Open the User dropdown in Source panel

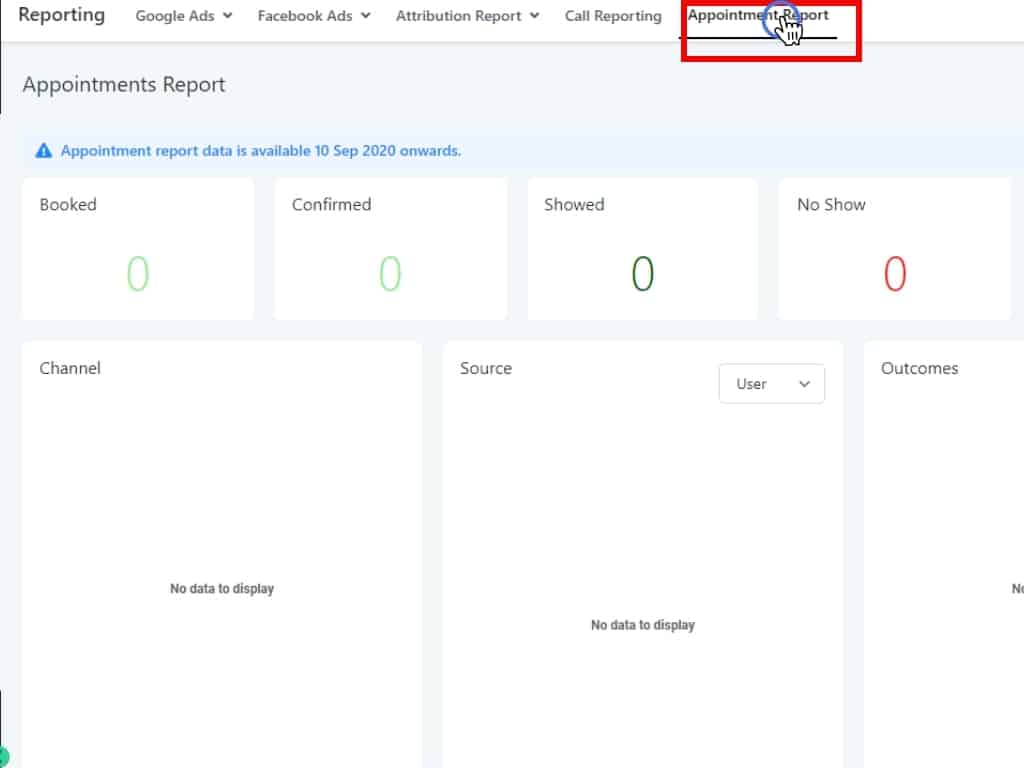(x=771, y=384)
